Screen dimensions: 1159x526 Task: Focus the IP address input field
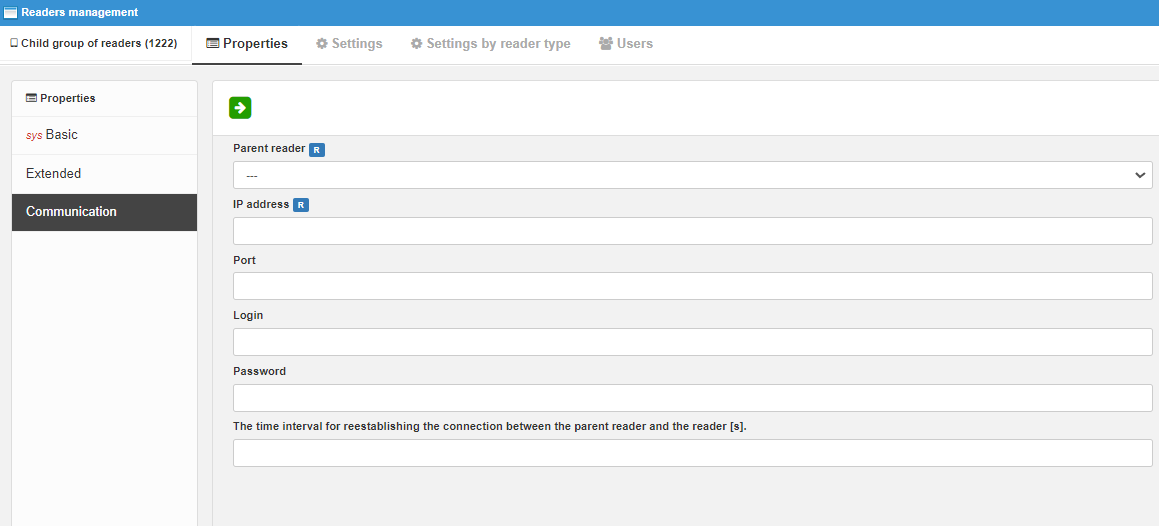point(693,231)
